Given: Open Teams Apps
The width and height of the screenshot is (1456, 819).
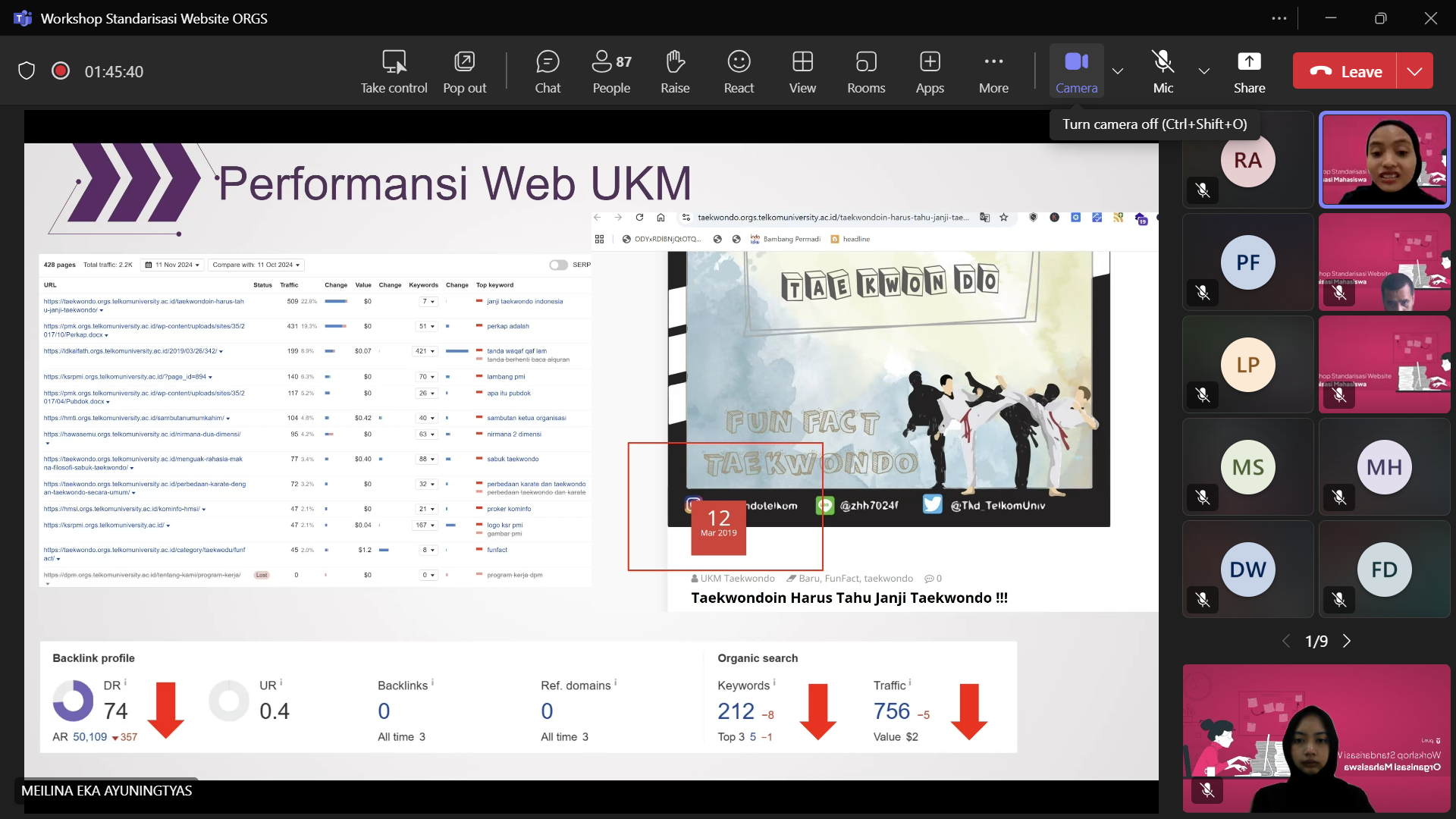Looking at the screenshot, I should (x=930, y=71).
